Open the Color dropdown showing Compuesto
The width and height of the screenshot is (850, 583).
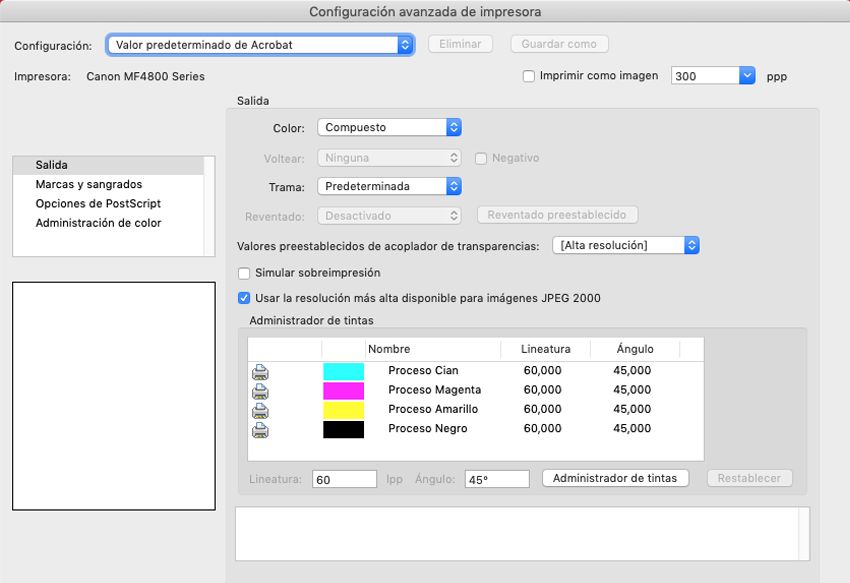point(389,127)
